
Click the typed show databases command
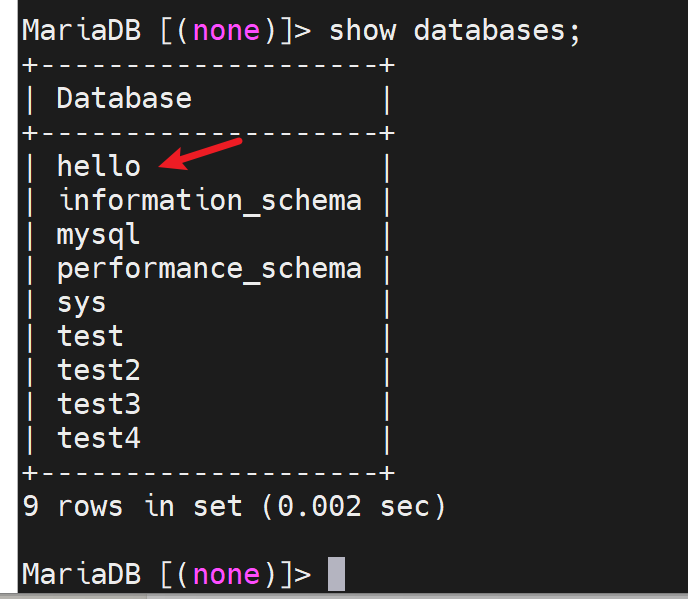[x=454, y=30]
